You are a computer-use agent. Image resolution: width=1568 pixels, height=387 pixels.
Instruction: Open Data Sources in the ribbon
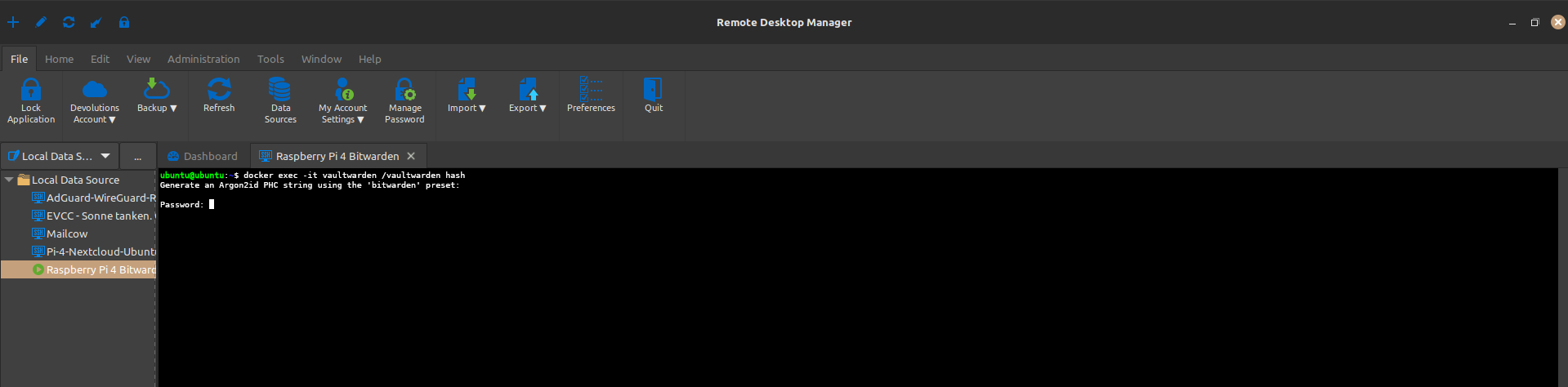(x=280, y=89)
